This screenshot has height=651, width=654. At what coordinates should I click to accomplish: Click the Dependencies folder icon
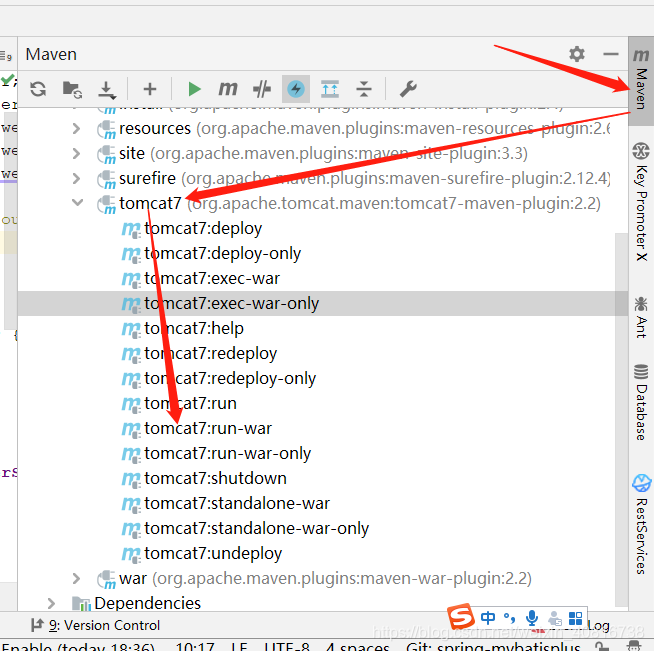coord(81,603)
